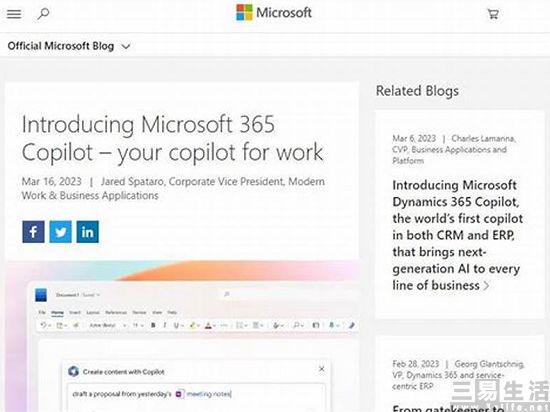Click the chevron next to Official Microsoft Blog
Viewport: 550px width, 412px height.
pyautogui.click(x=126, y=46)
